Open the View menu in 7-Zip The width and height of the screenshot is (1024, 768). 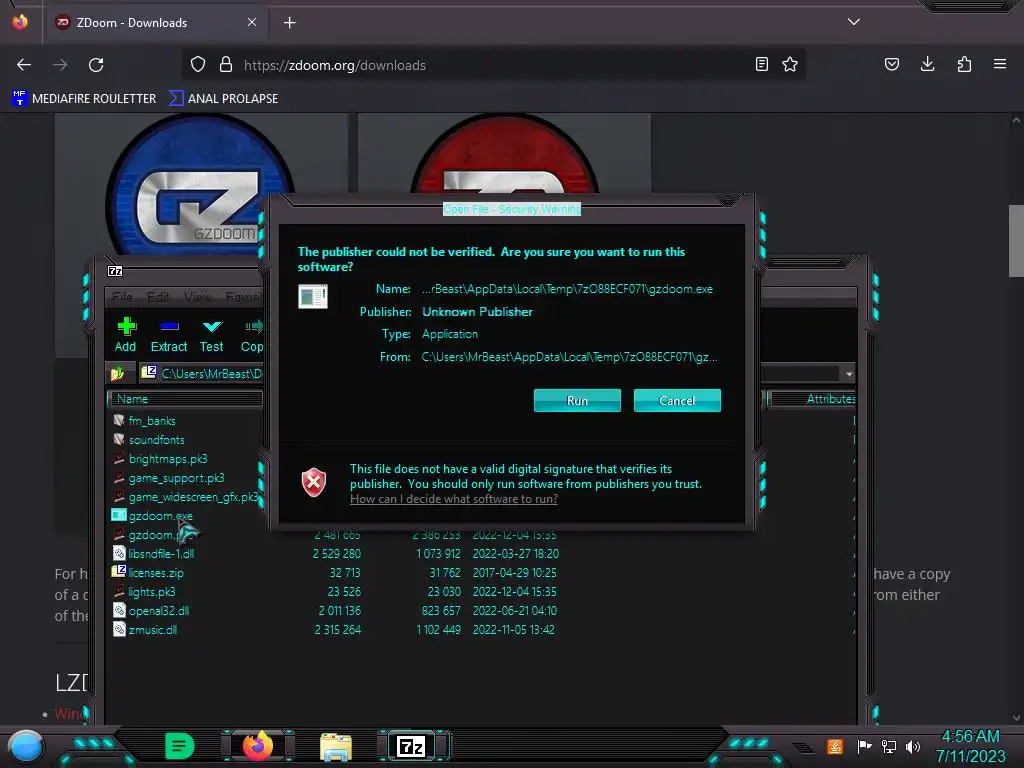(x=198, y=297)
